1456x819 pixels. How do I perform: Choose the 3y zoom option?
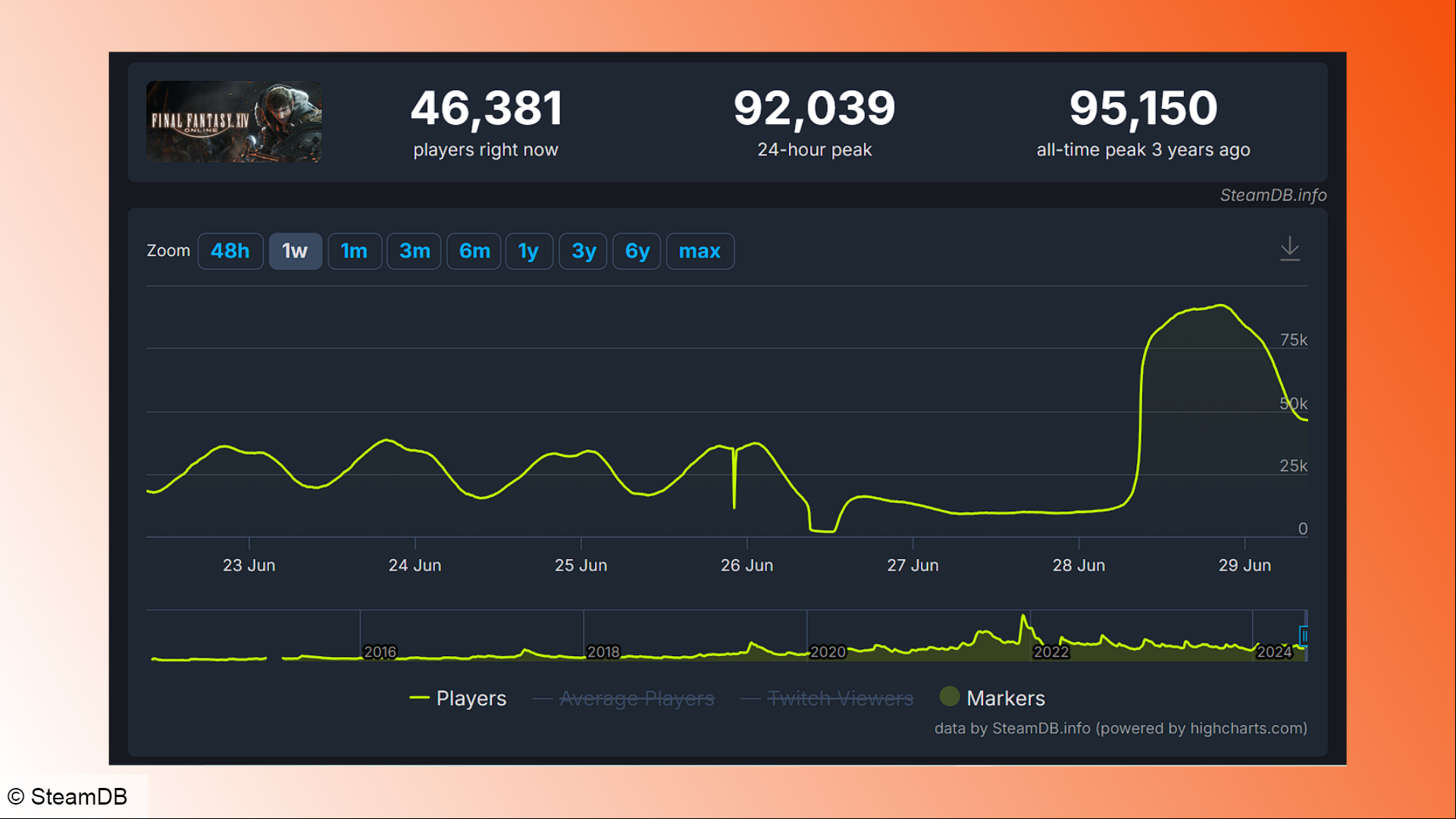pos(583,251)
